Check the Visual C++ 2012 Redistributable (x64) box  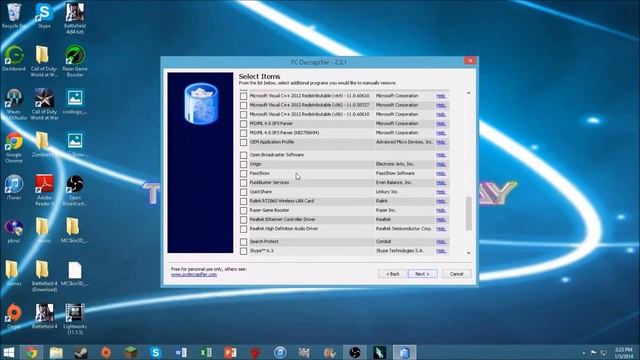pyautogui.click(x=244, y=96)
